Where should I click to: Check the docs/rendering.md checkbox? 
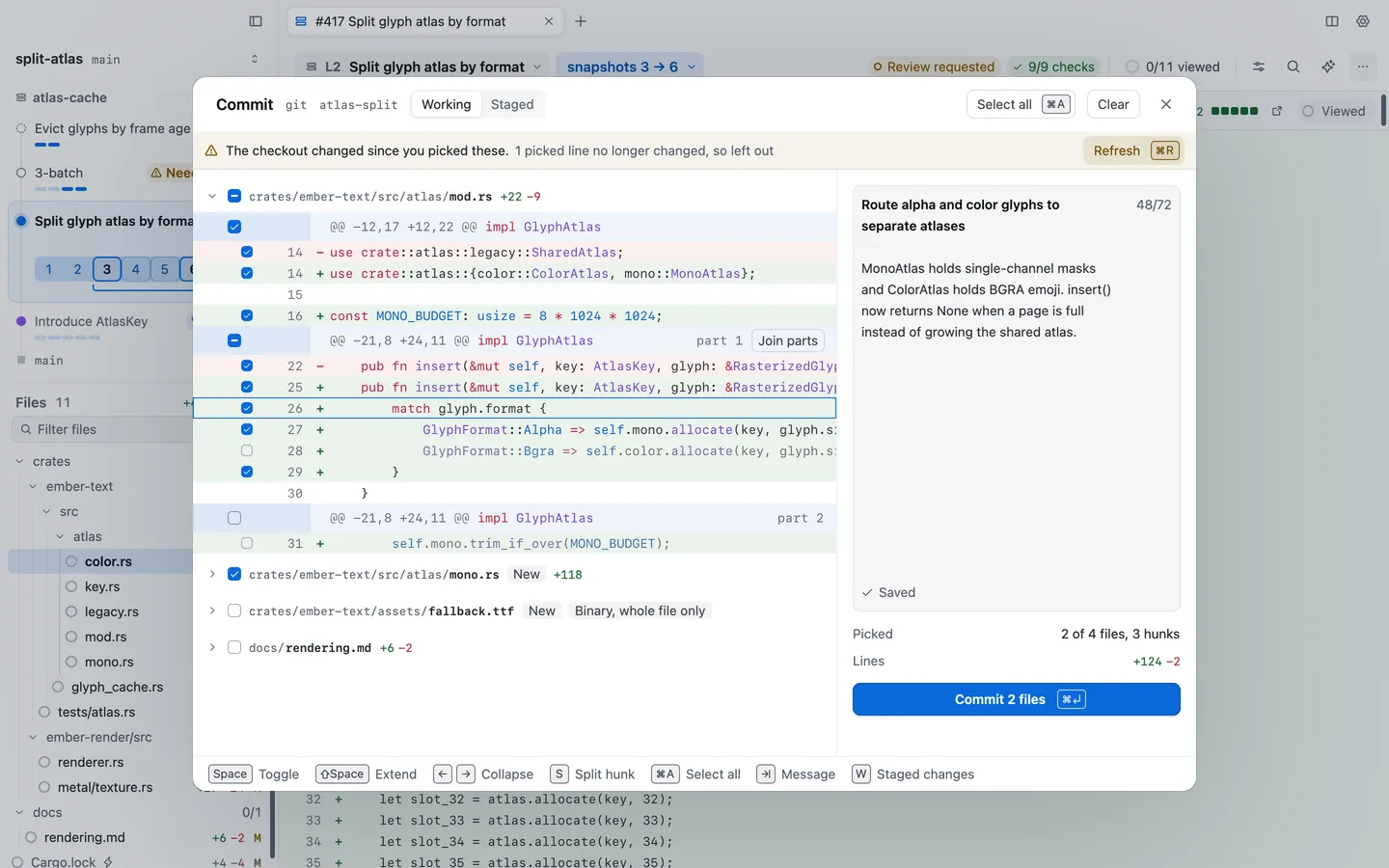(234, 647)
